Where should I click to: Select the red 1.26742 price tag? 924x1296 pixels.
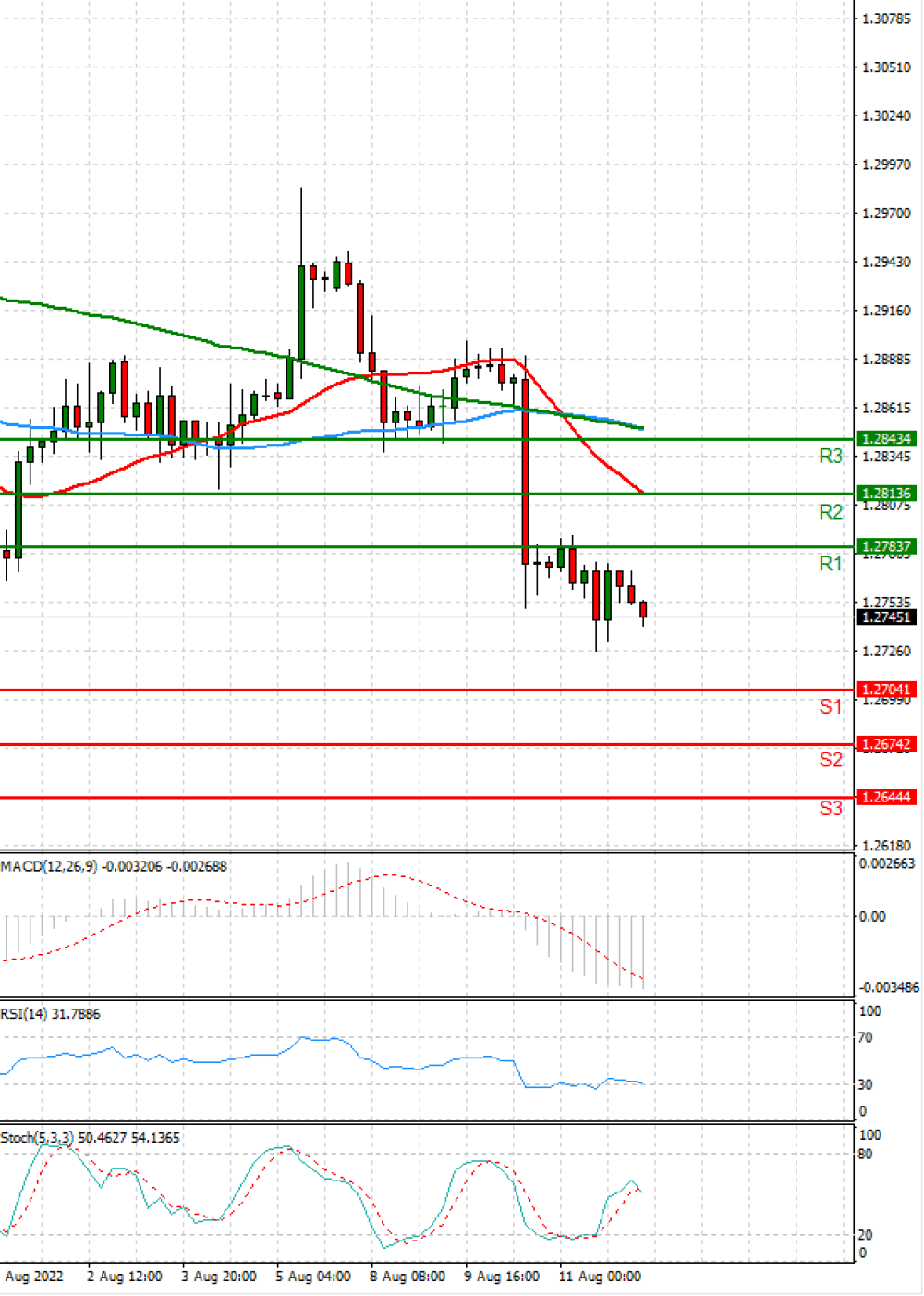tap(886, 744)
